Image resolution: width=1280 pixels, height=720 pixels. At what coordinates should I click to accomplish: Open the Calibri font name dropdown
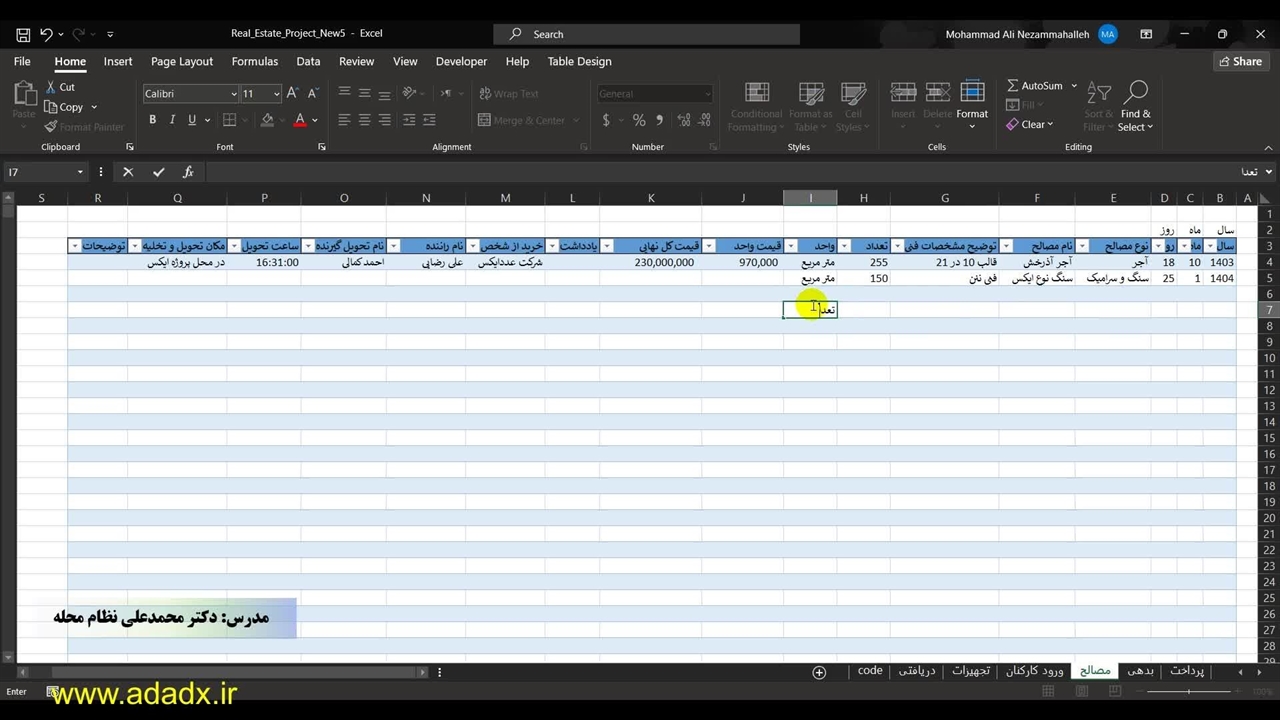(x=234, y=94)
